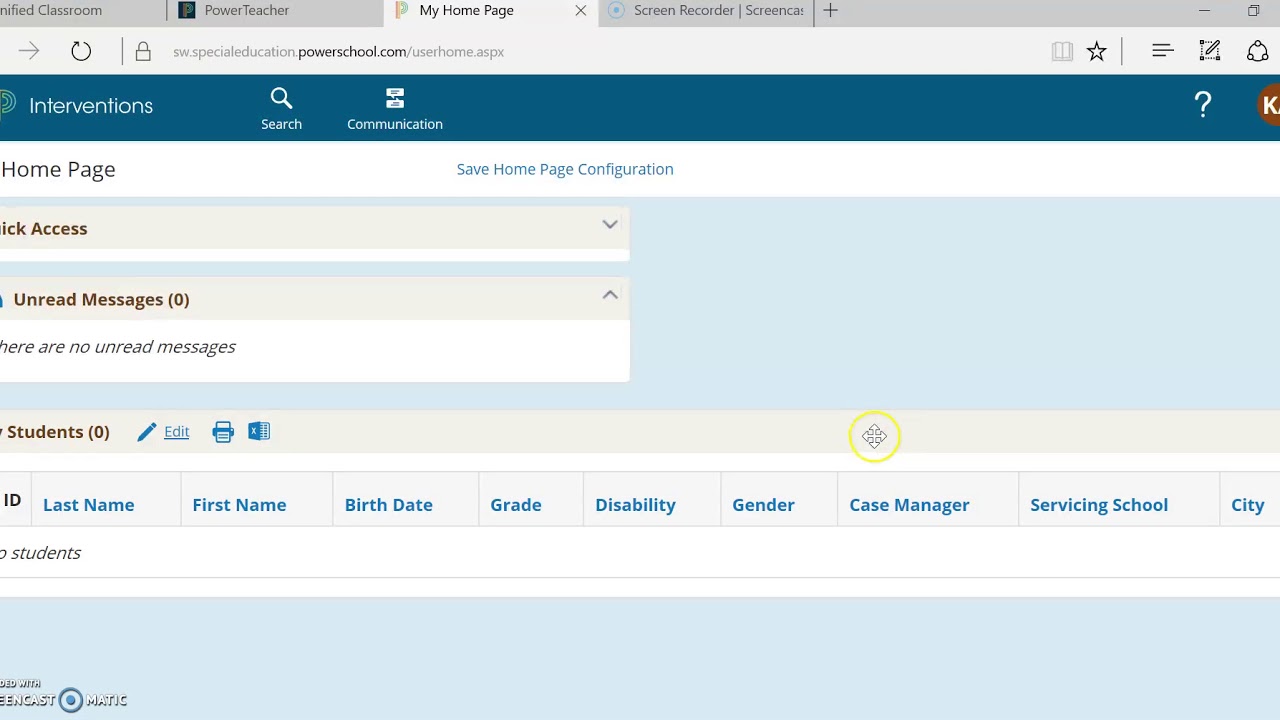This screenshot has height=720, width=1280.
Task: Sort by Birth Date column
Action: point(388,505)
